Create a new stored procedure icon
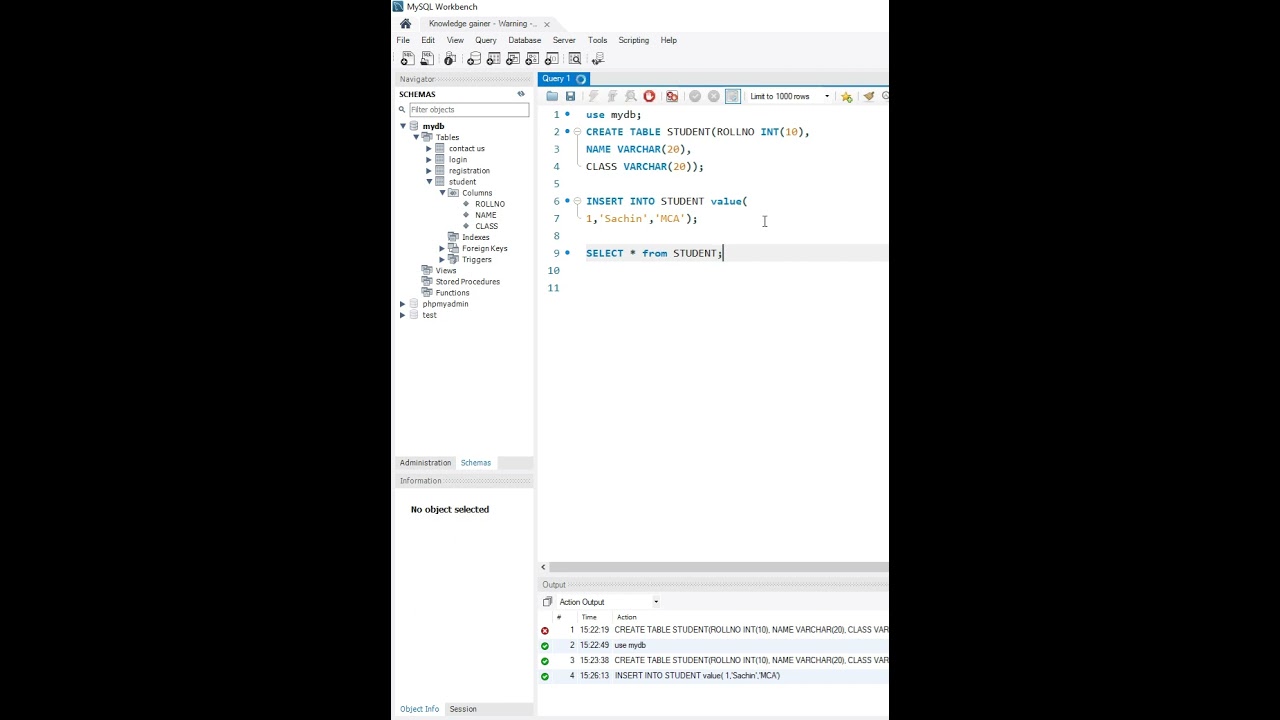 [x=532, y=59]
